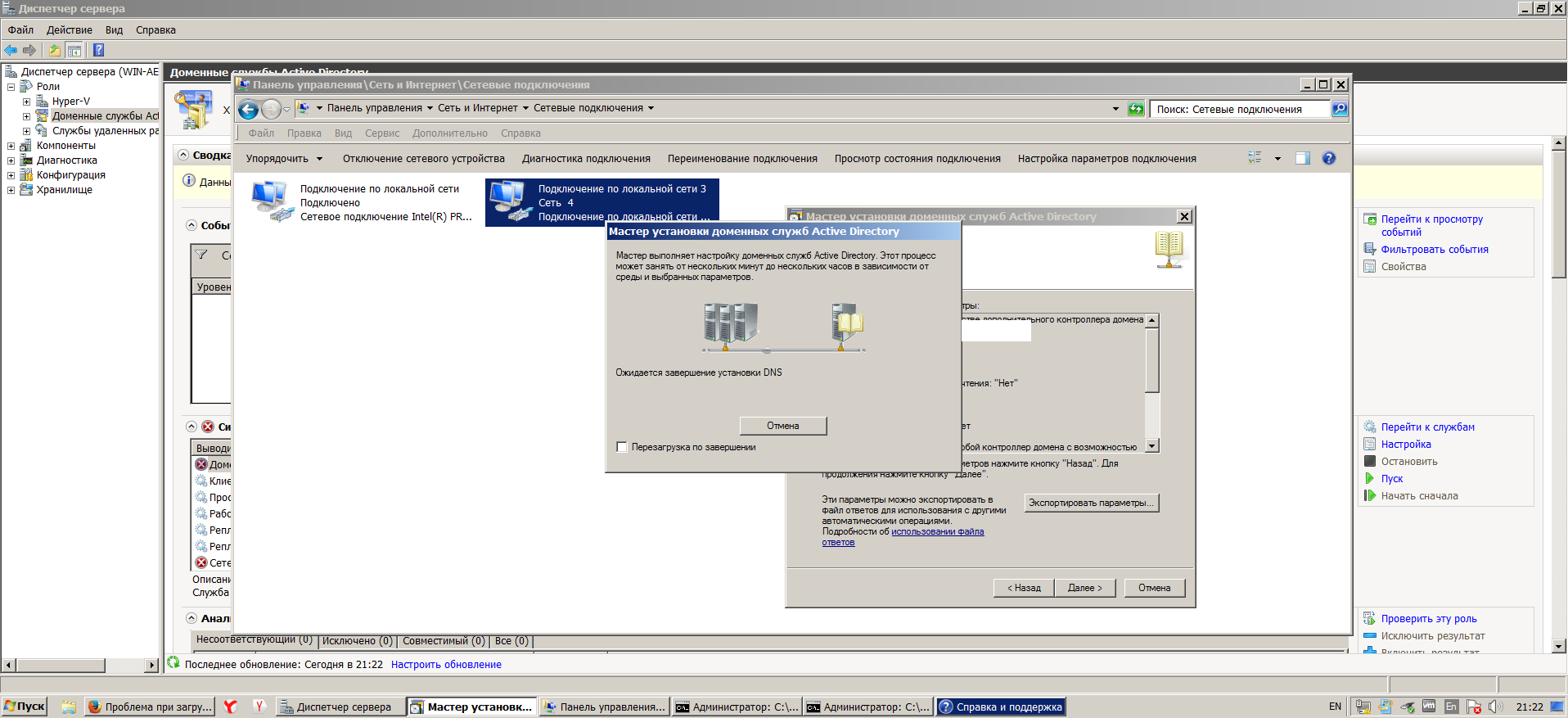Open the view options dropdown arrow
1568x718 pixels.
(x=1277, y=159)
